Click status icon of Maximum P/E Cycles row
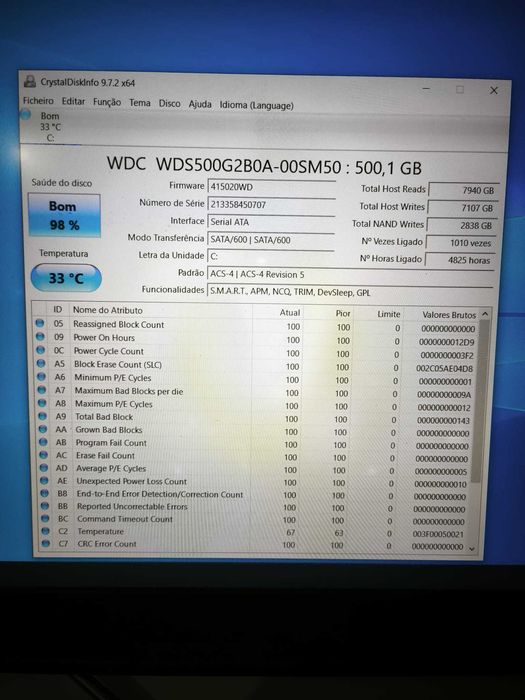525x700 pixels. coord(42,403)
